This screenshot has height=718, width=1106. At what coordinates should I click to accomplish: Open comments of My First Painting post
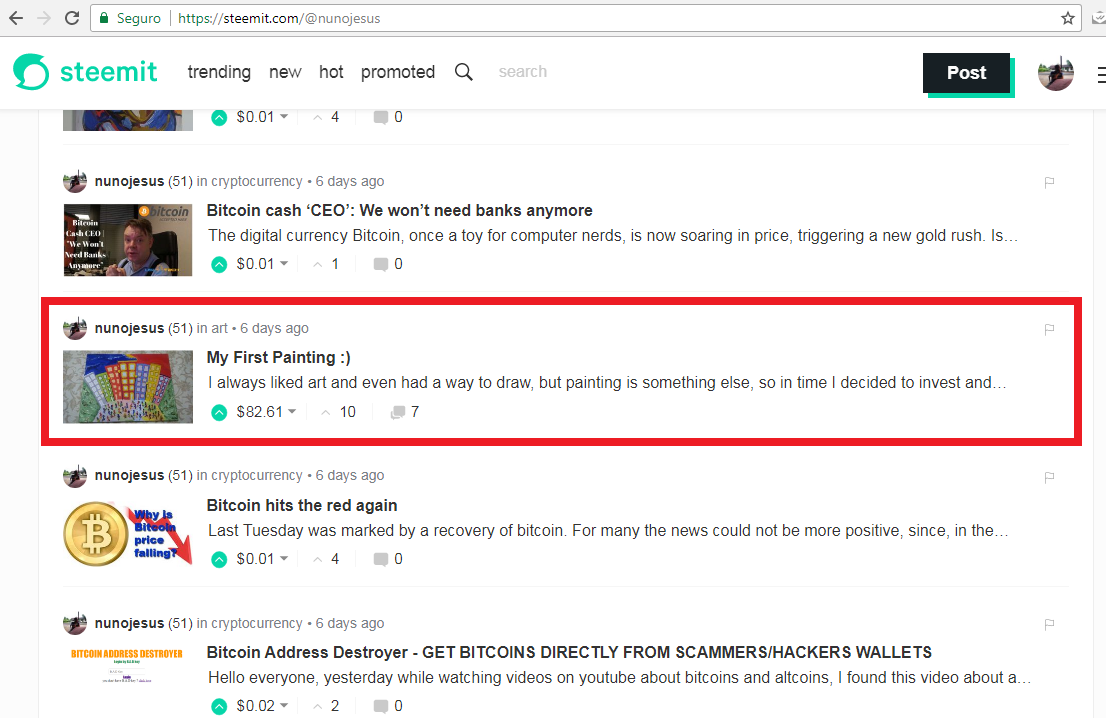tap(405, 412)
